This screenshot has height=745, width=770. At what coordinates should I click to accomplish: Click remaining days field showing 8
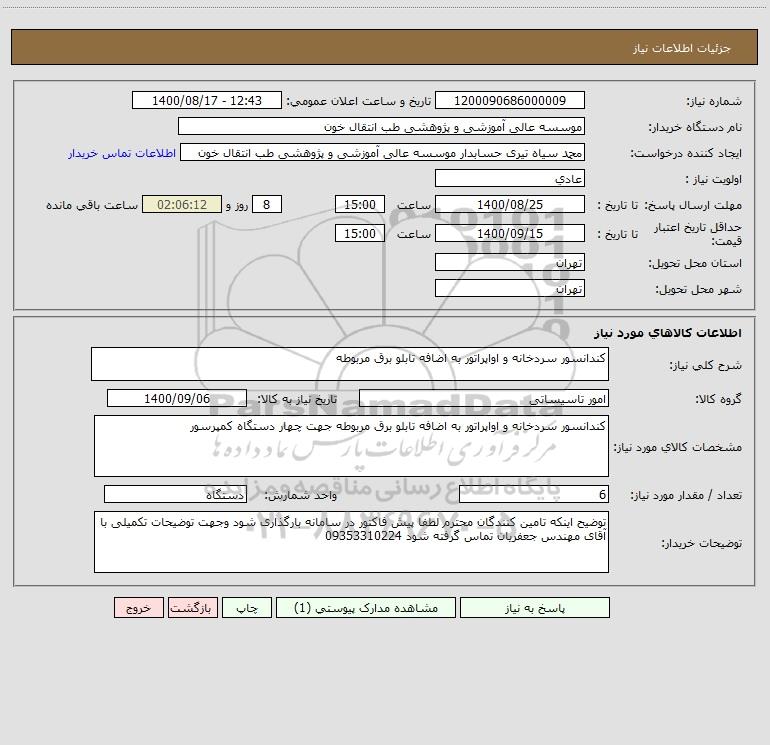(x=267, y=204)
